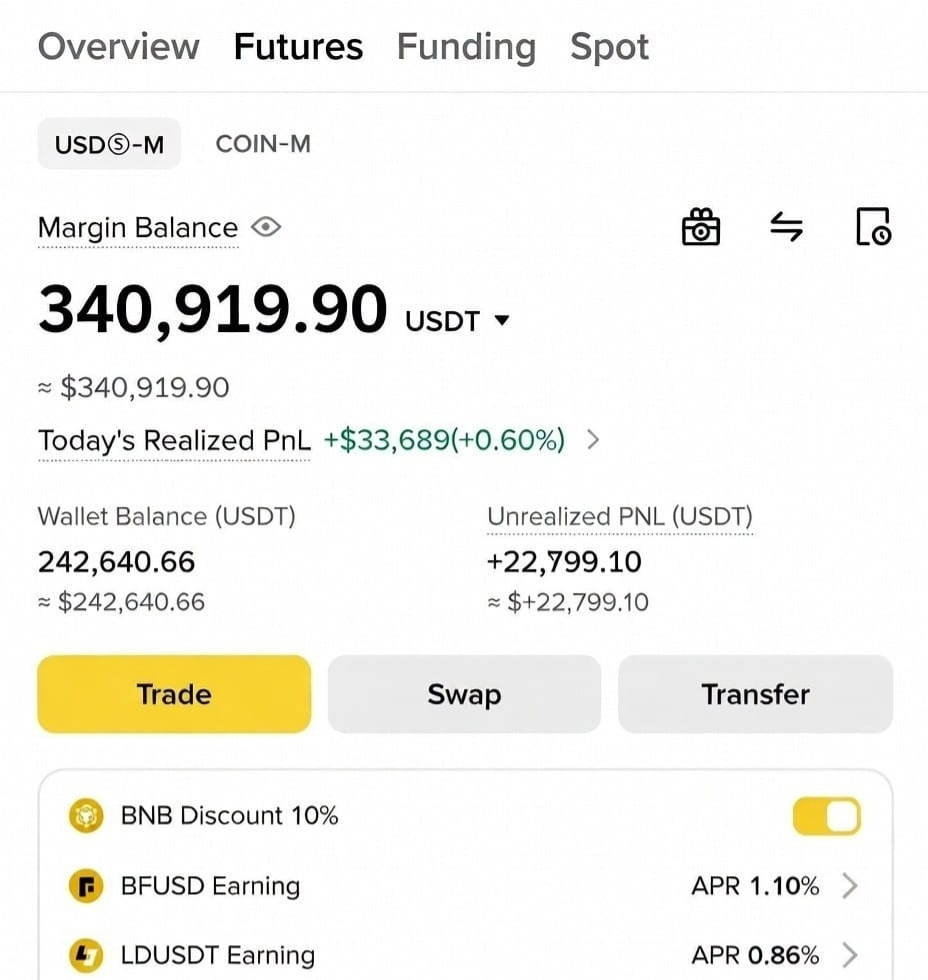Open LDUSDT Earning APR details chevron
928x980 pixels.
849,955
